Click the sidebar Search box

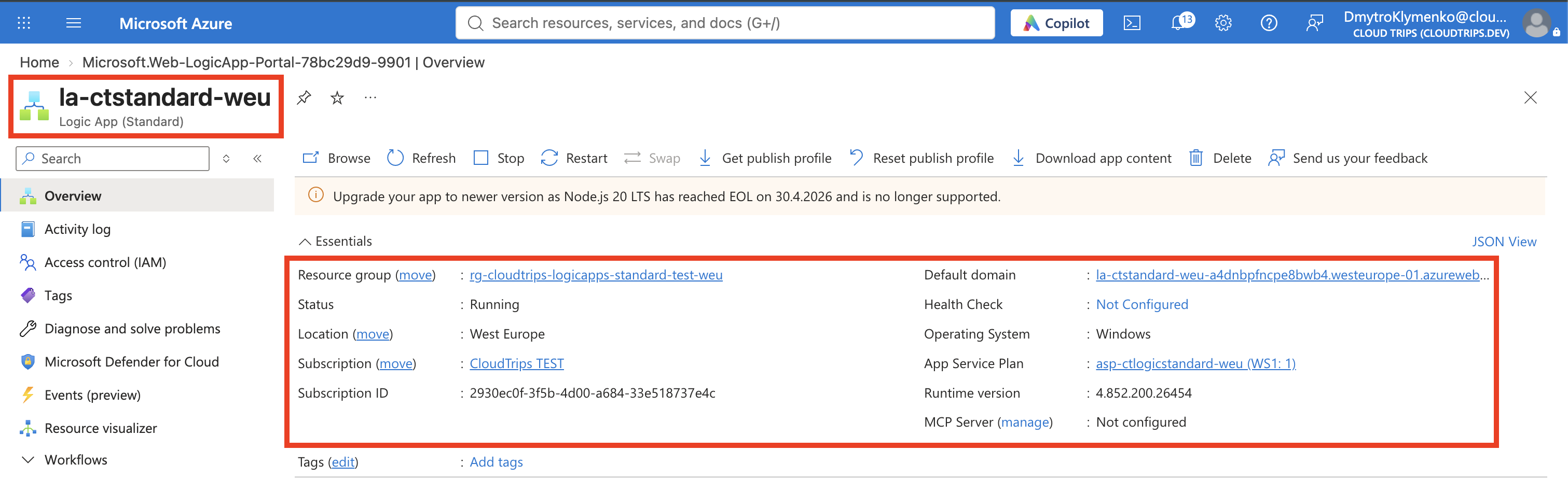[x=113, y=159]
